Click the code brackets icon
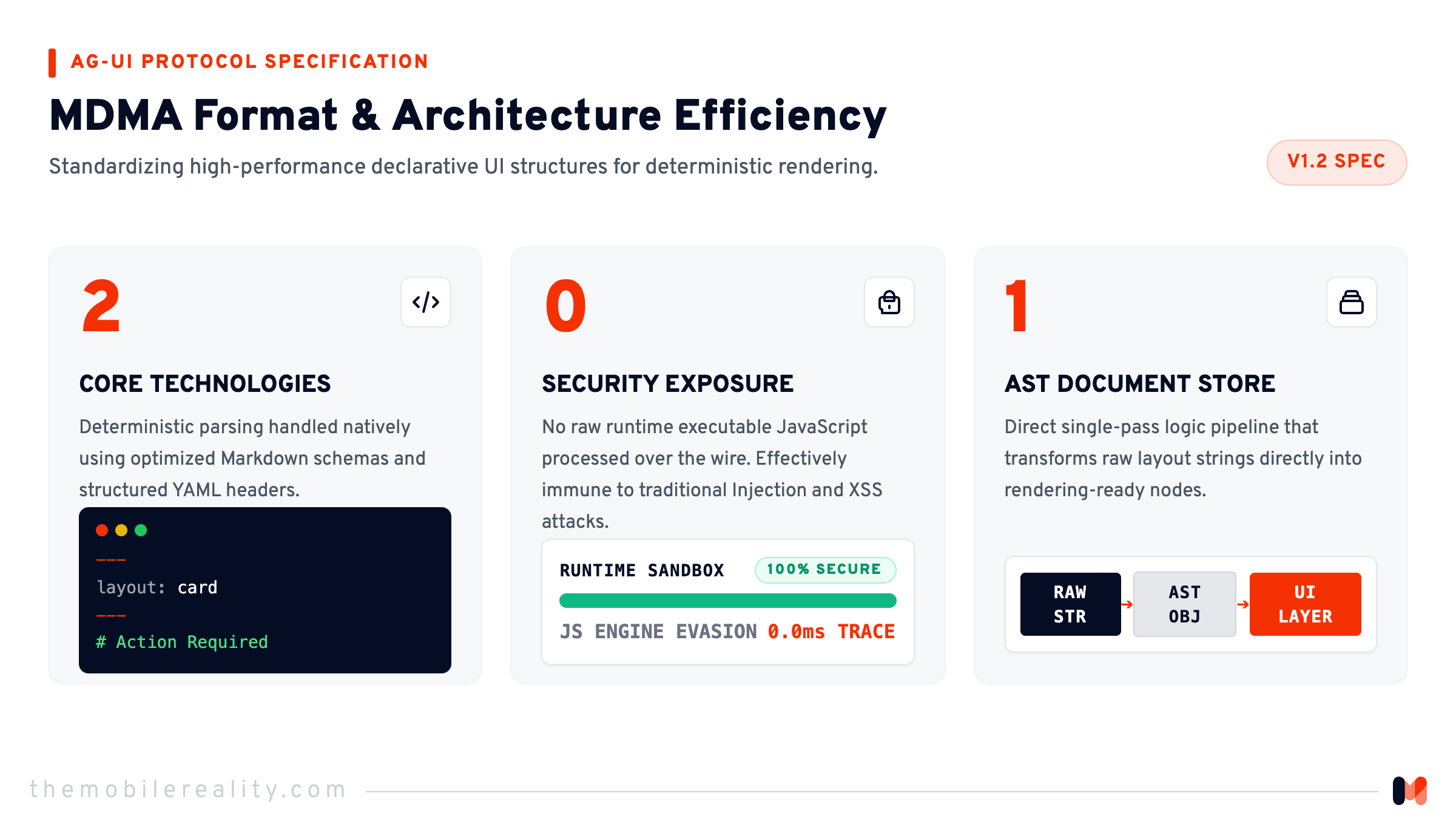The width and height of the screenshot is (1456, 819). pyautogui.click(x=426, y=302)
